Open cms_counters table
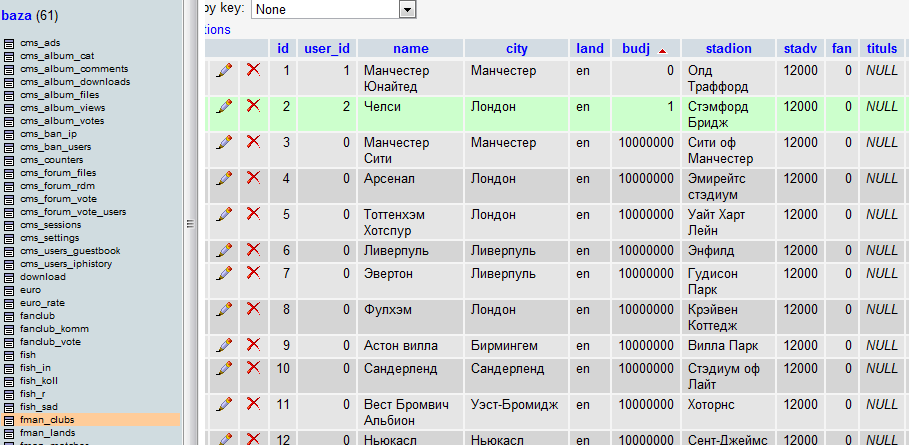This screenshot has width=909, height=445. (52, 160)
